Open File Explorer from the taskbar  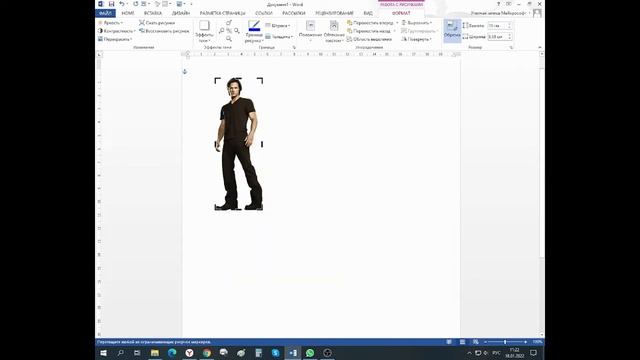click(x=155, y=353)
